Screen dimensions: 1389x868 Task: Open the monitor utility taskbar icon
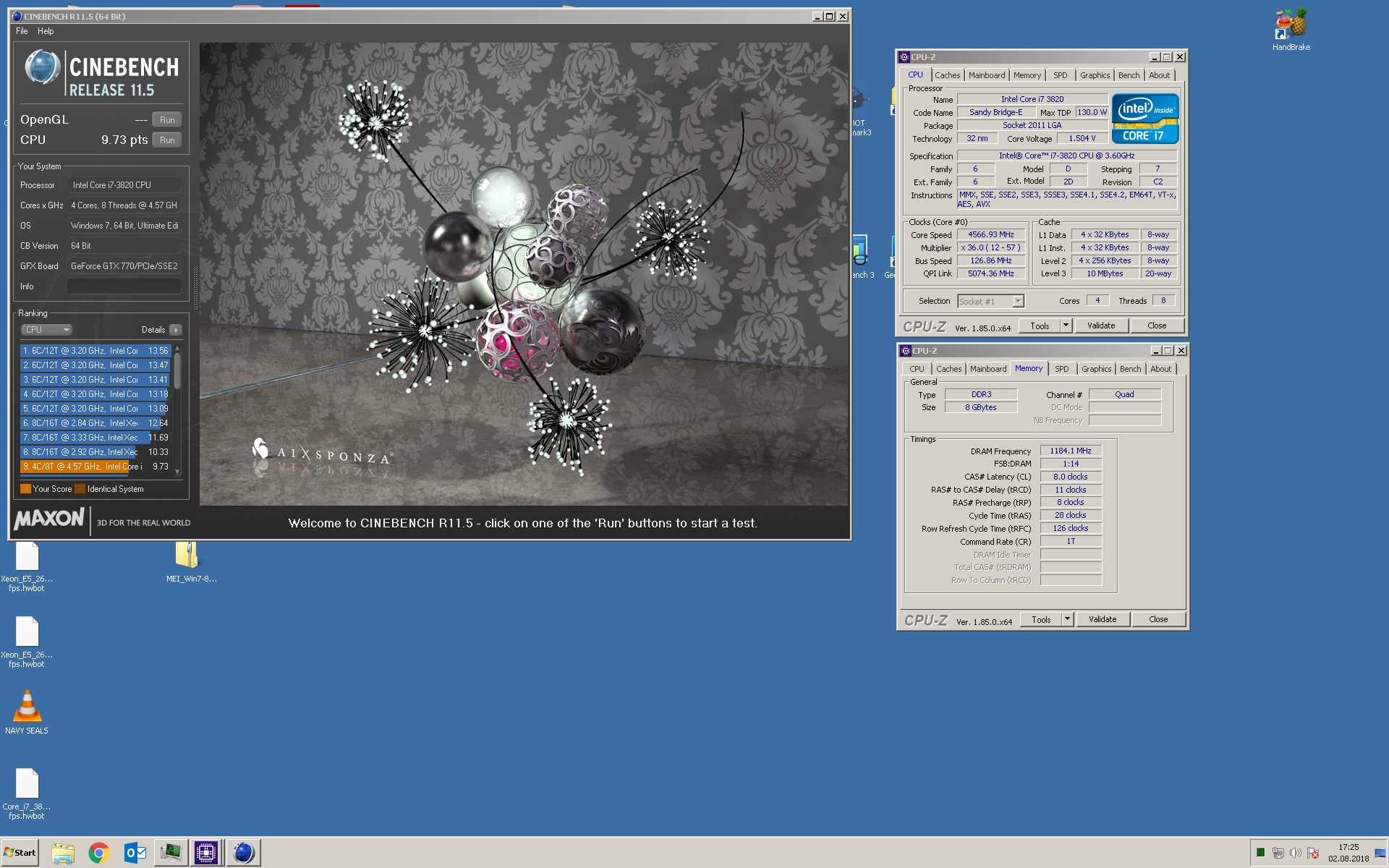coord(171,853)
